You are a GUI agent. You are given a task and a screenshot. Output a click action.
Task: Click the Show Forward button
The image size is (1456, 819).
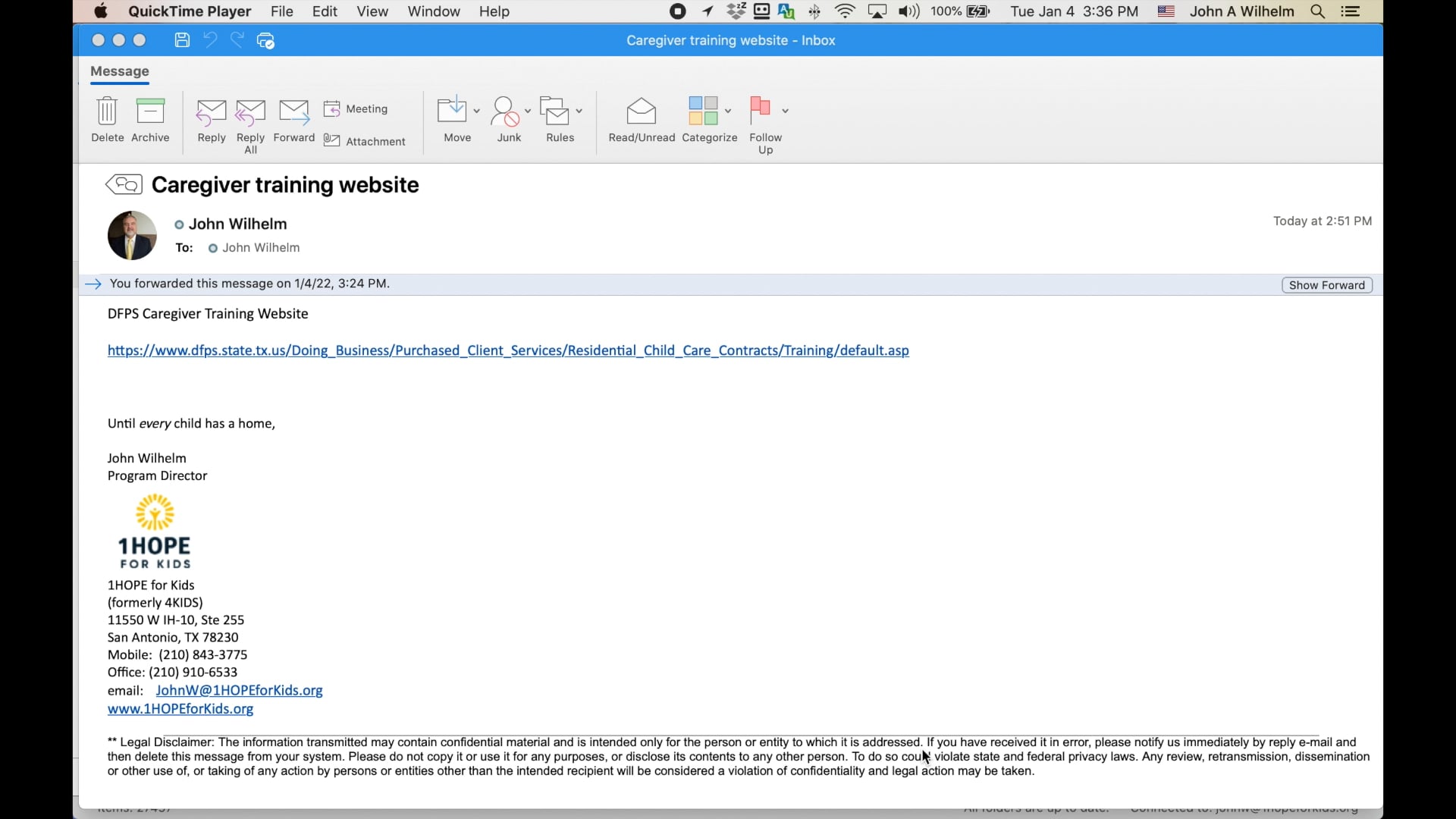click(x=1327, y=285)
